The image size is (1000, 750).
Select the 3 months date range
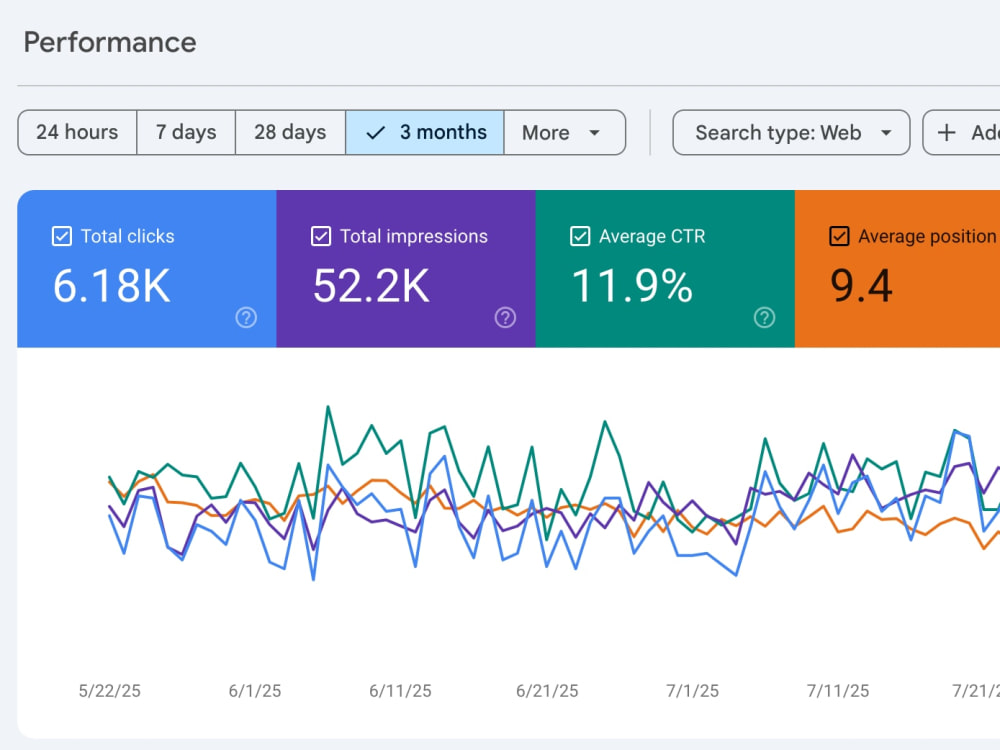point(425,133)
